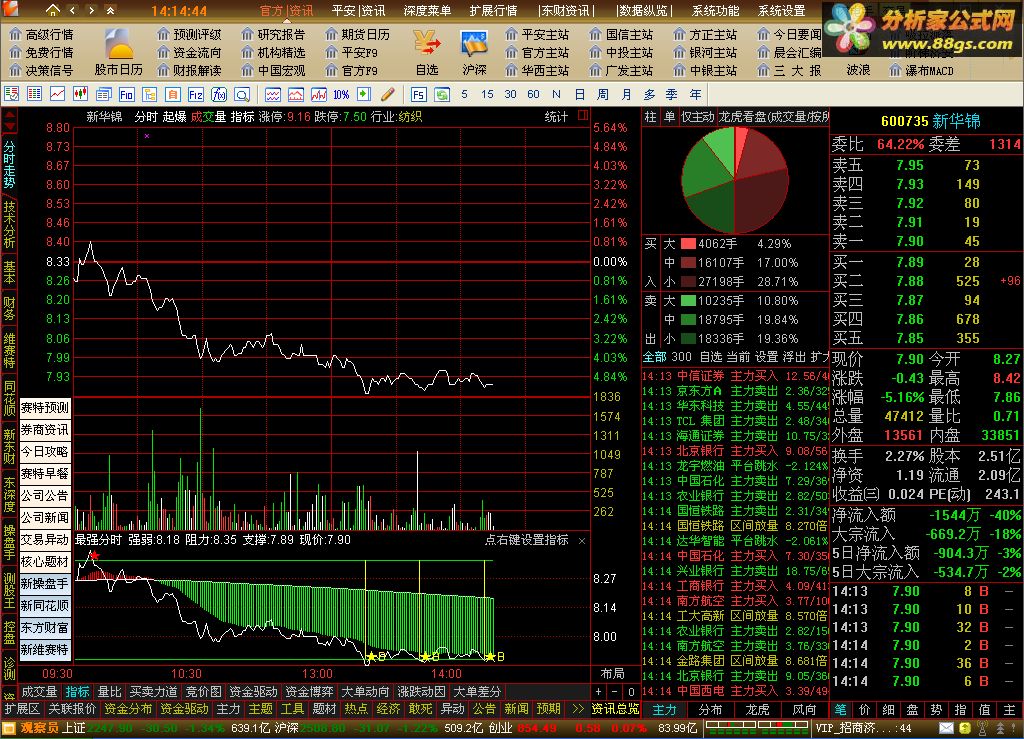Open the 研究报告 link

point(272,34)
